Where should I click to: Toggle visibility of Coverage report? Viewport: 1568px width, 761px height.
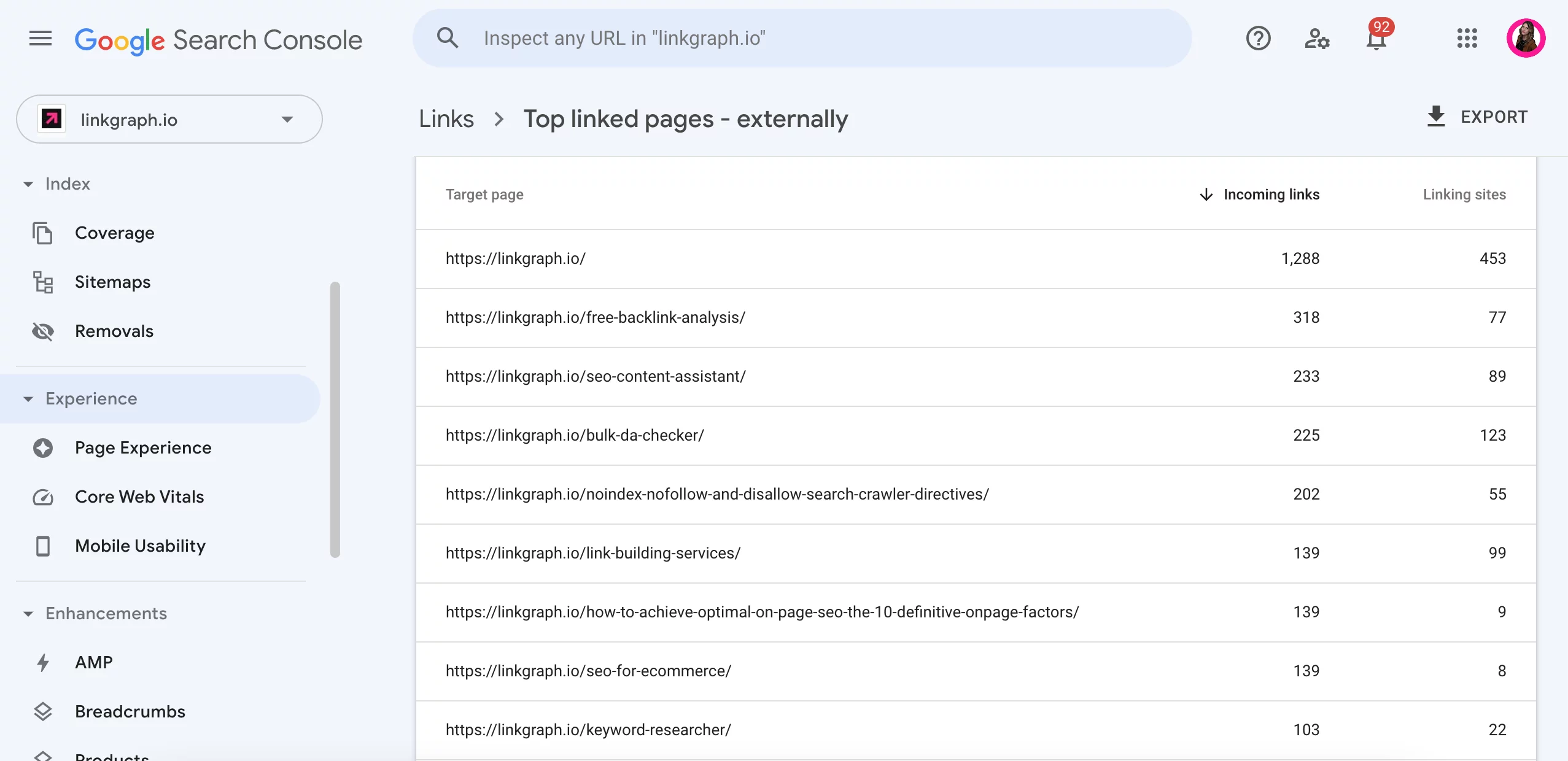point(115,231)
